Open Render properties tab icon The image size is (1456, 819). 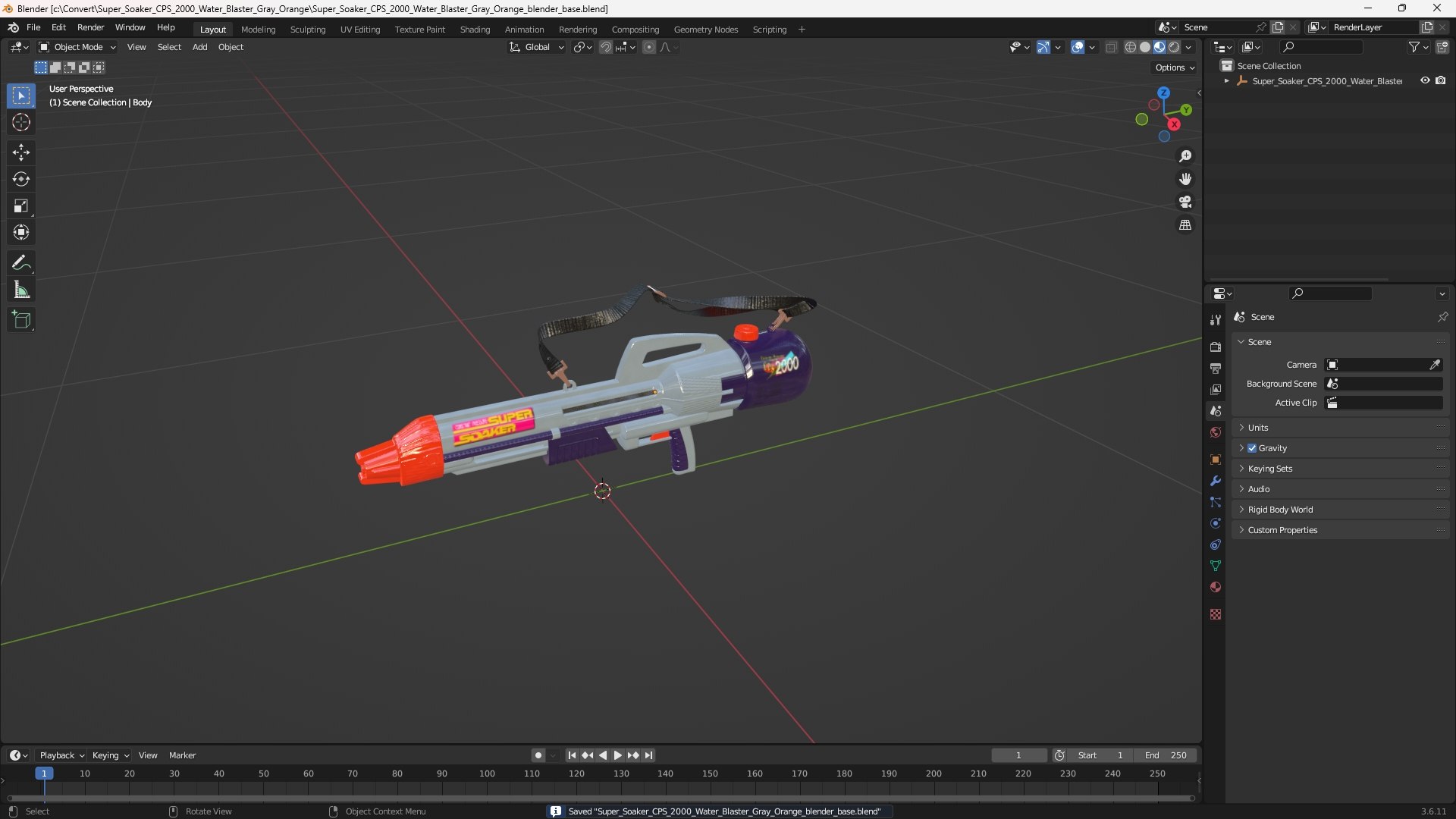pos(1216,347)
